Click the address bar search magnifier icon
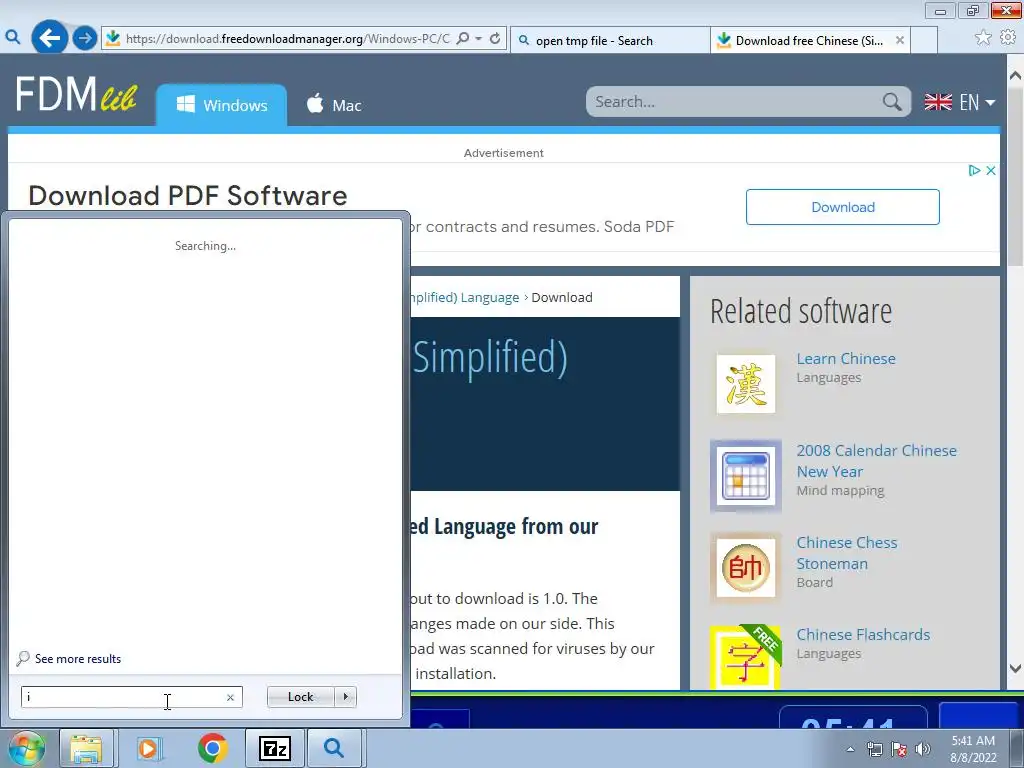The image size is (1024, 768). (463, 39)
